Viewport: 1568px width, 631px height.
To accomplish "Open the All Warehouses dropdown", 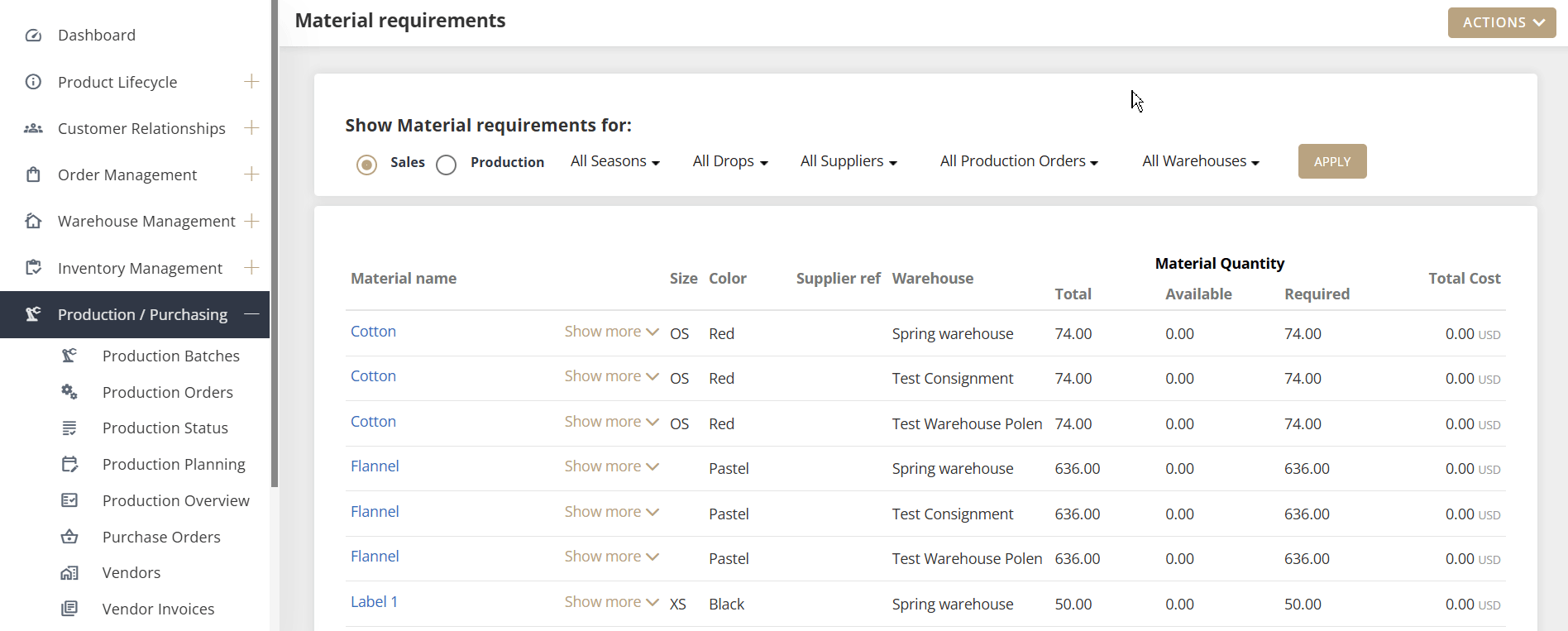I will tap(1200, 161).
